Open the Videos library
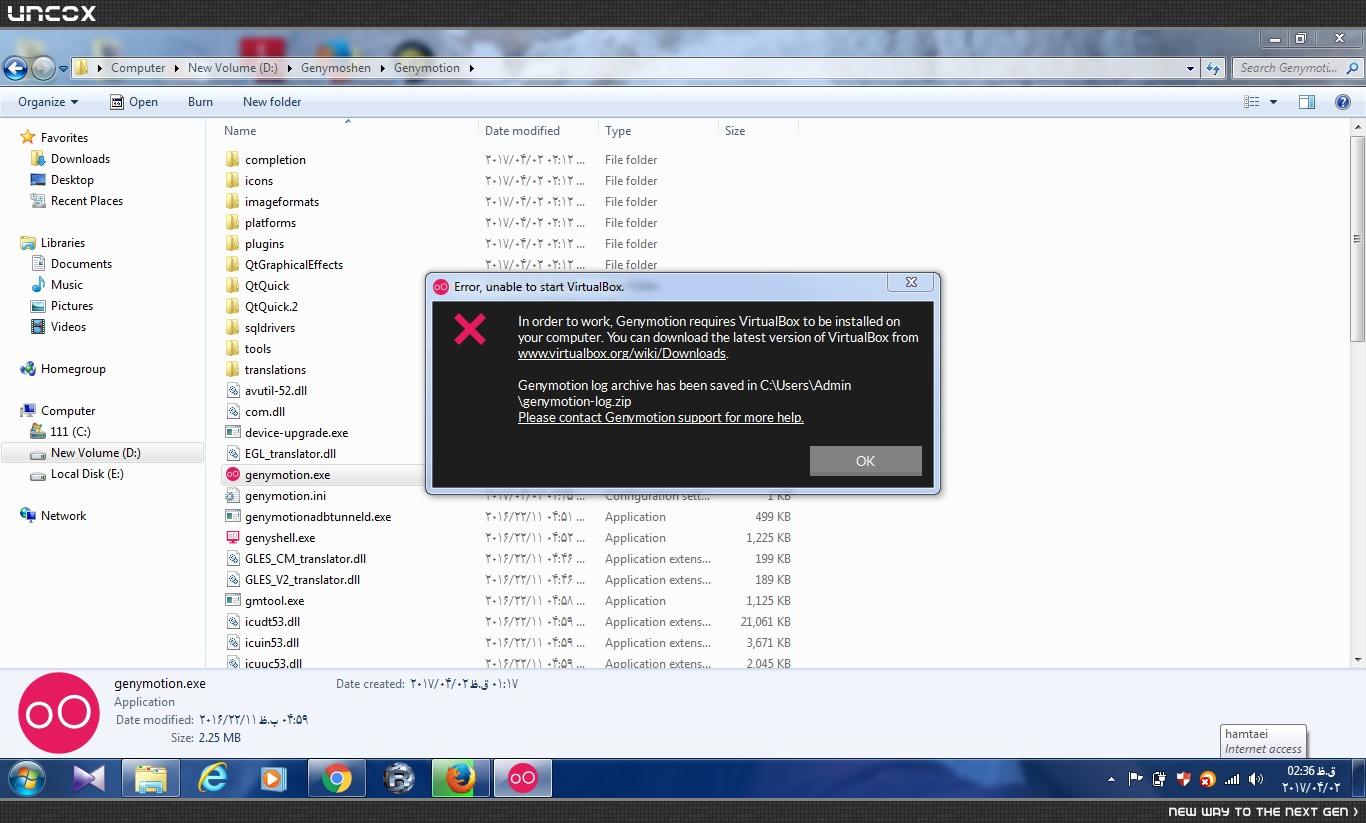This screenshot has width=1366, height=823. [69, 327]
